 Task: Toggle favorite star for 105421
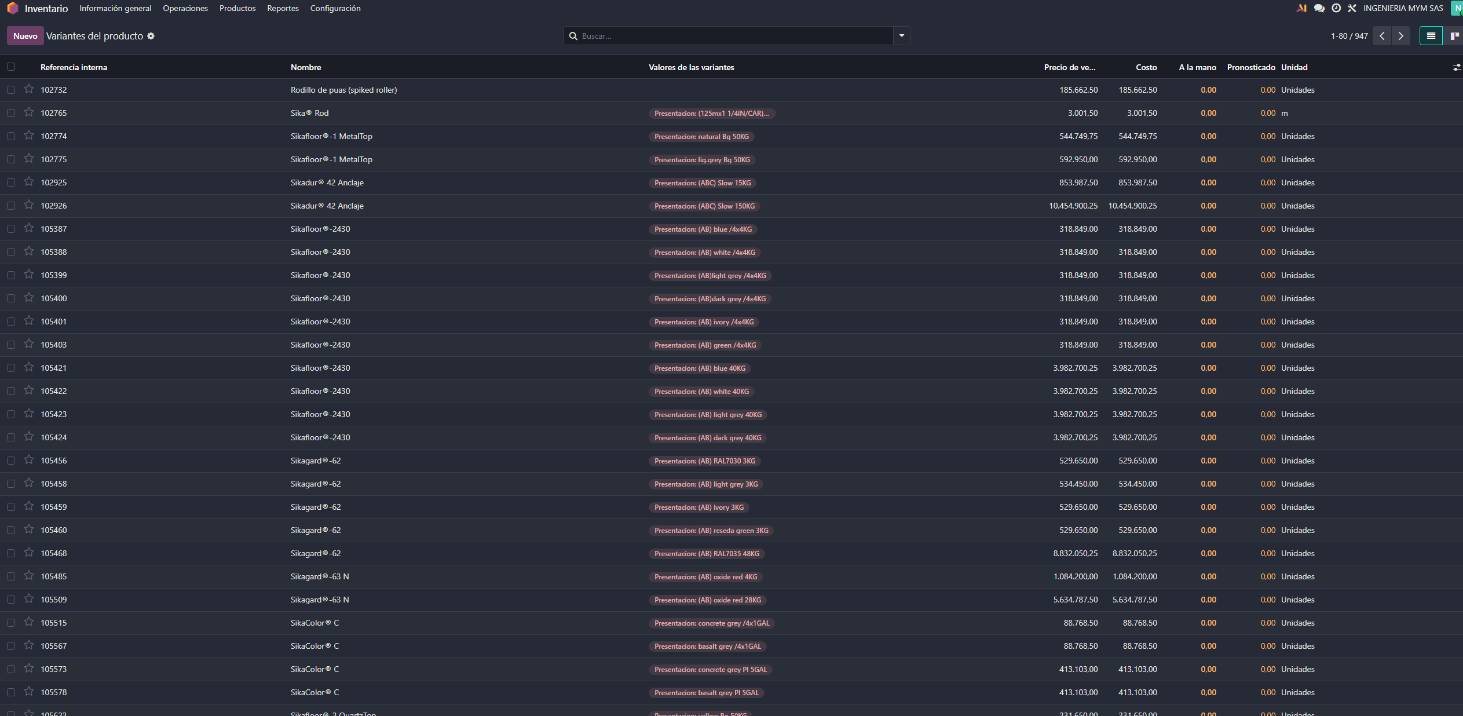click(29, 367)
